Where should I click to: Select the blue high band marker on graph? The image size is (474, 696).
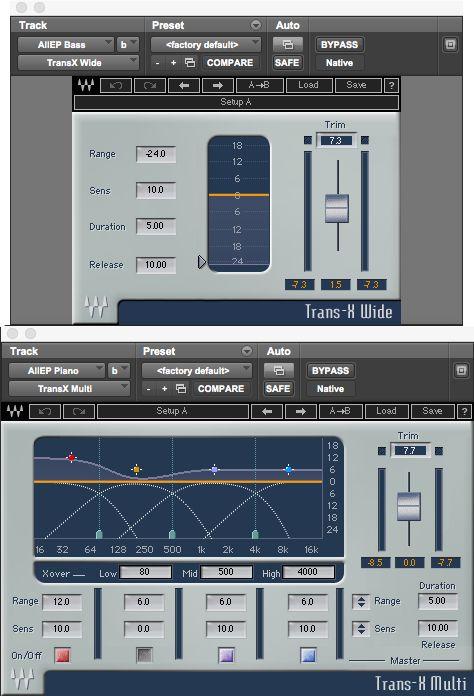(289, 469)
